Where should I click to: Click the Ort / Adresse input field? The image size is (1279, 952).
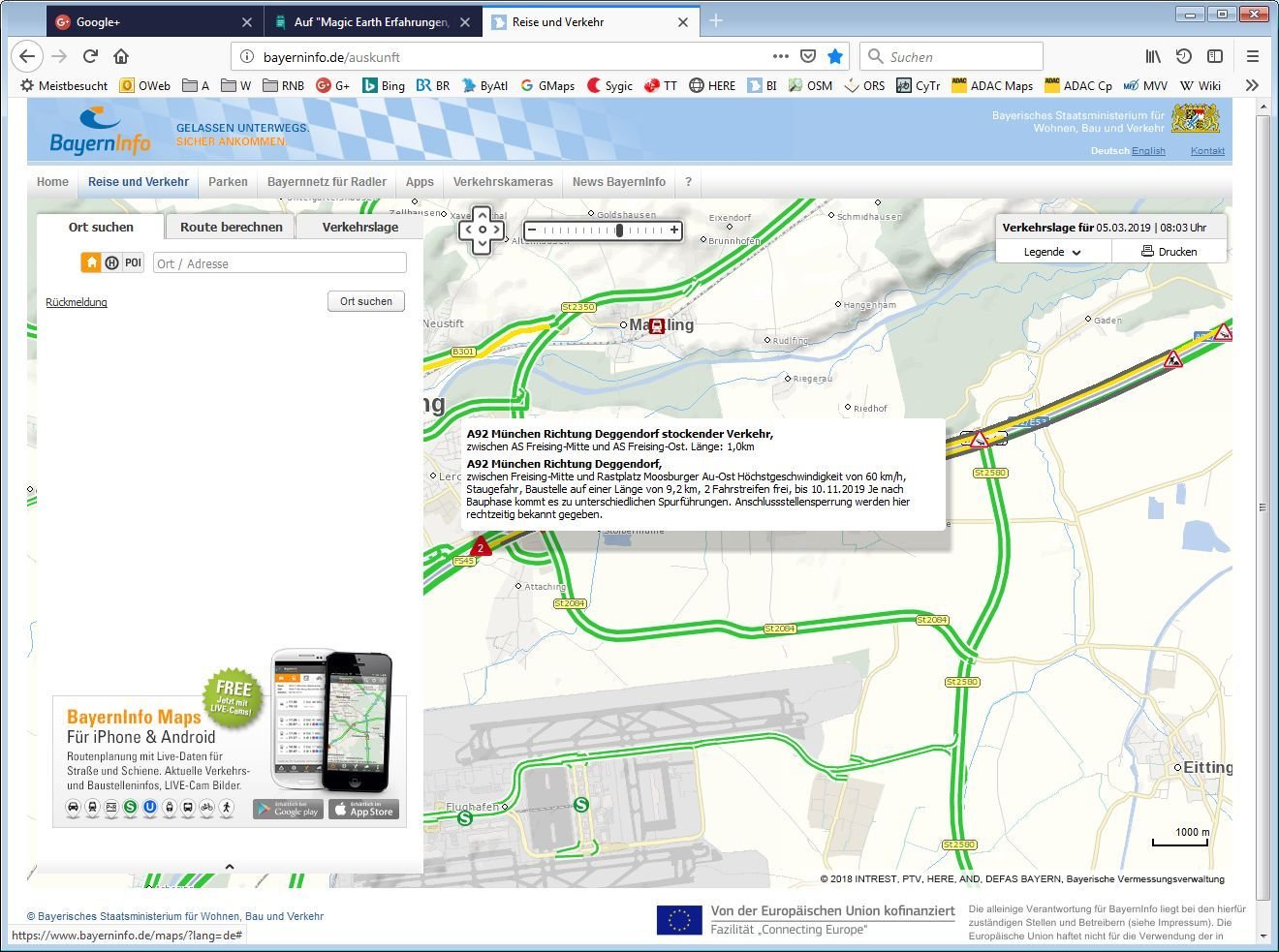pos(280,263)
